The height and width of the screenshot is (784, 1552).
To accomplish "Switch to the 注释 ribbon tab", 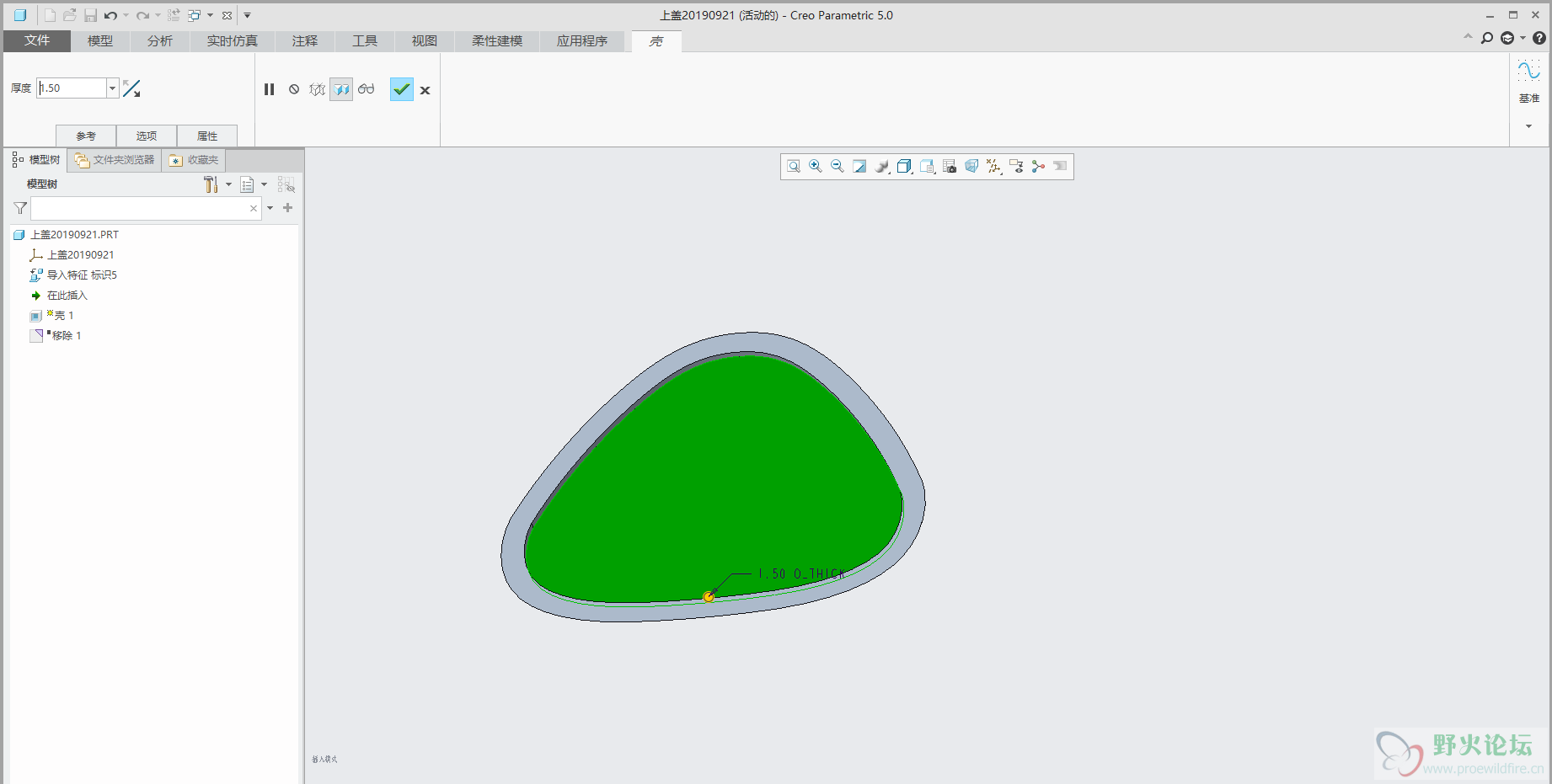I will coord(305,40).
